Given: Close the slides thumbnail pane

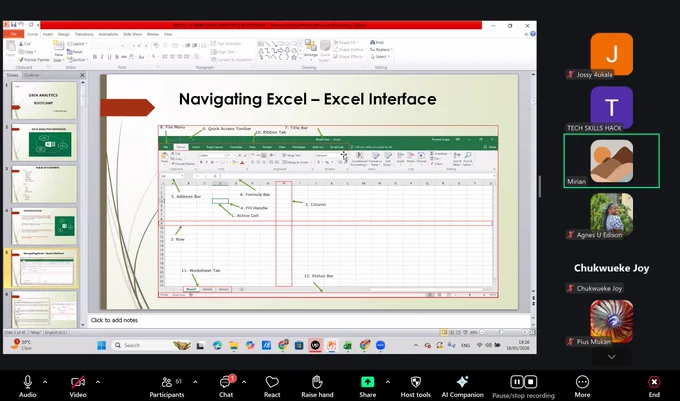Looking at the screenshot, I should click(x=82, y=75).
